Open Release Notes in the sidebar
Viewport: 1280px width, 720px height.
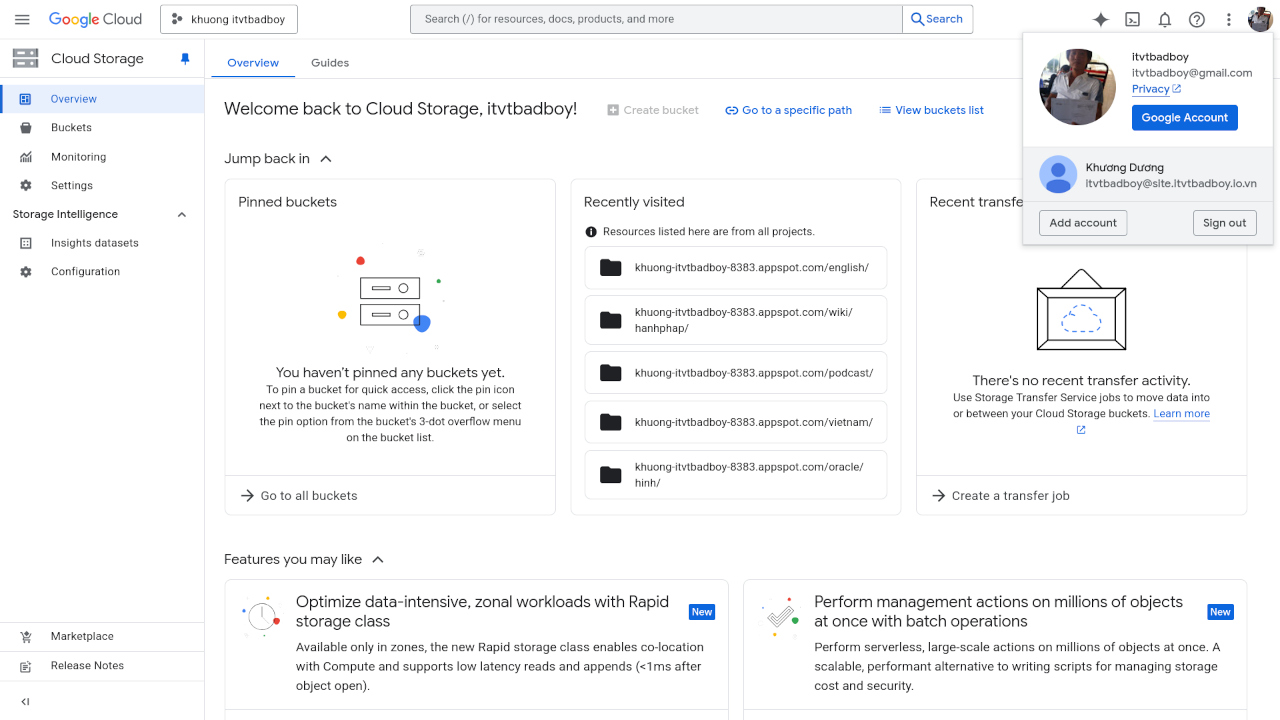pos(102,666)
